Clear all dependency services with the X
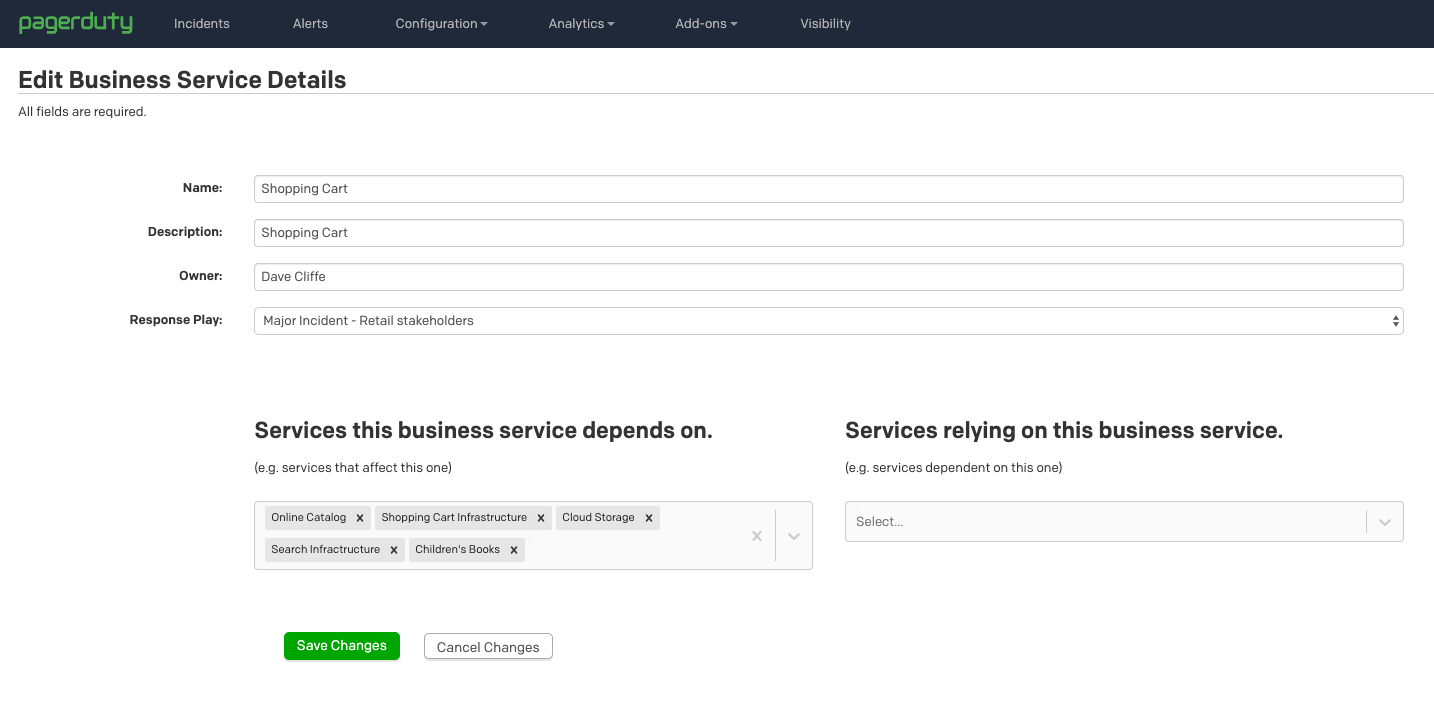Image resolution: width=1434 pixels, height=705 pixels. (757, 536)
